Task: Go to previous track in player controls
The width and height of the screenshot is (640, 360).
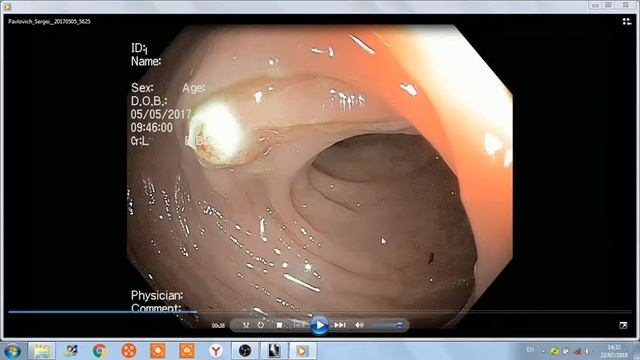Action: pos(299,325)
